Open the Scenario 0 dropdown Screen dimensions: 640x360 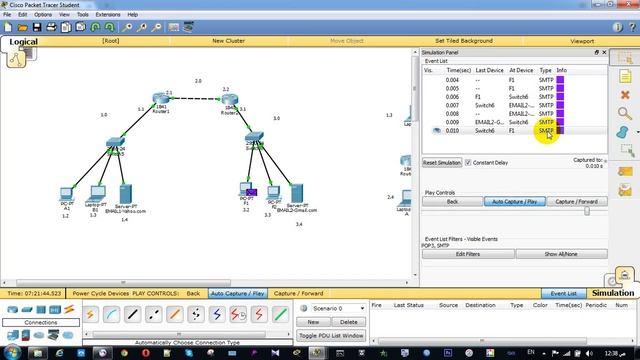click(338, 309)
